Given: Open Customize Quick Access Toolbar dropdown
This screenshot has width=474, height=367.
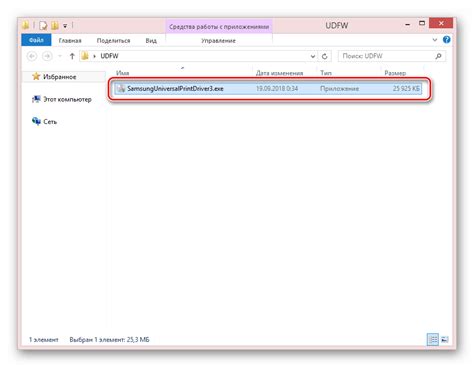Looking at the screenshot, I should [65, 26].
